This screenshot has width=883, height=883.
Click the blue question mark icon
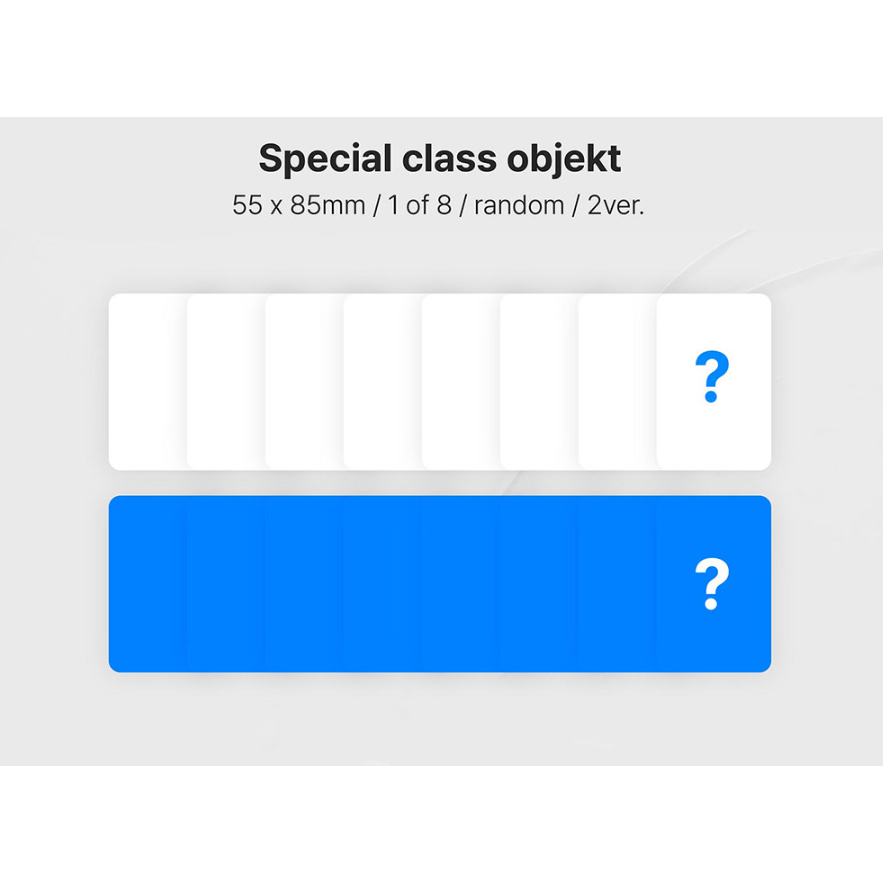(711, 378)
